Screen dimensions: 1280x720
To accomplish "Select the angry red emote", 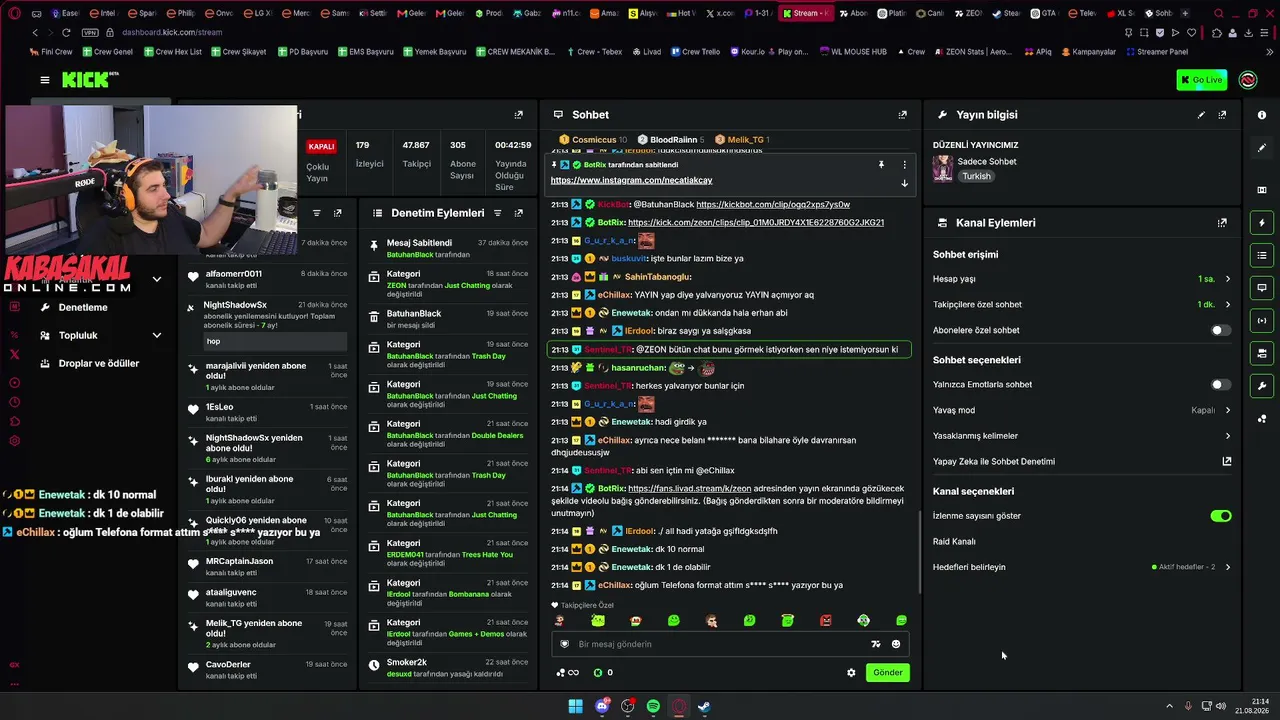I will pyautogui.click(x=825, y=621).
